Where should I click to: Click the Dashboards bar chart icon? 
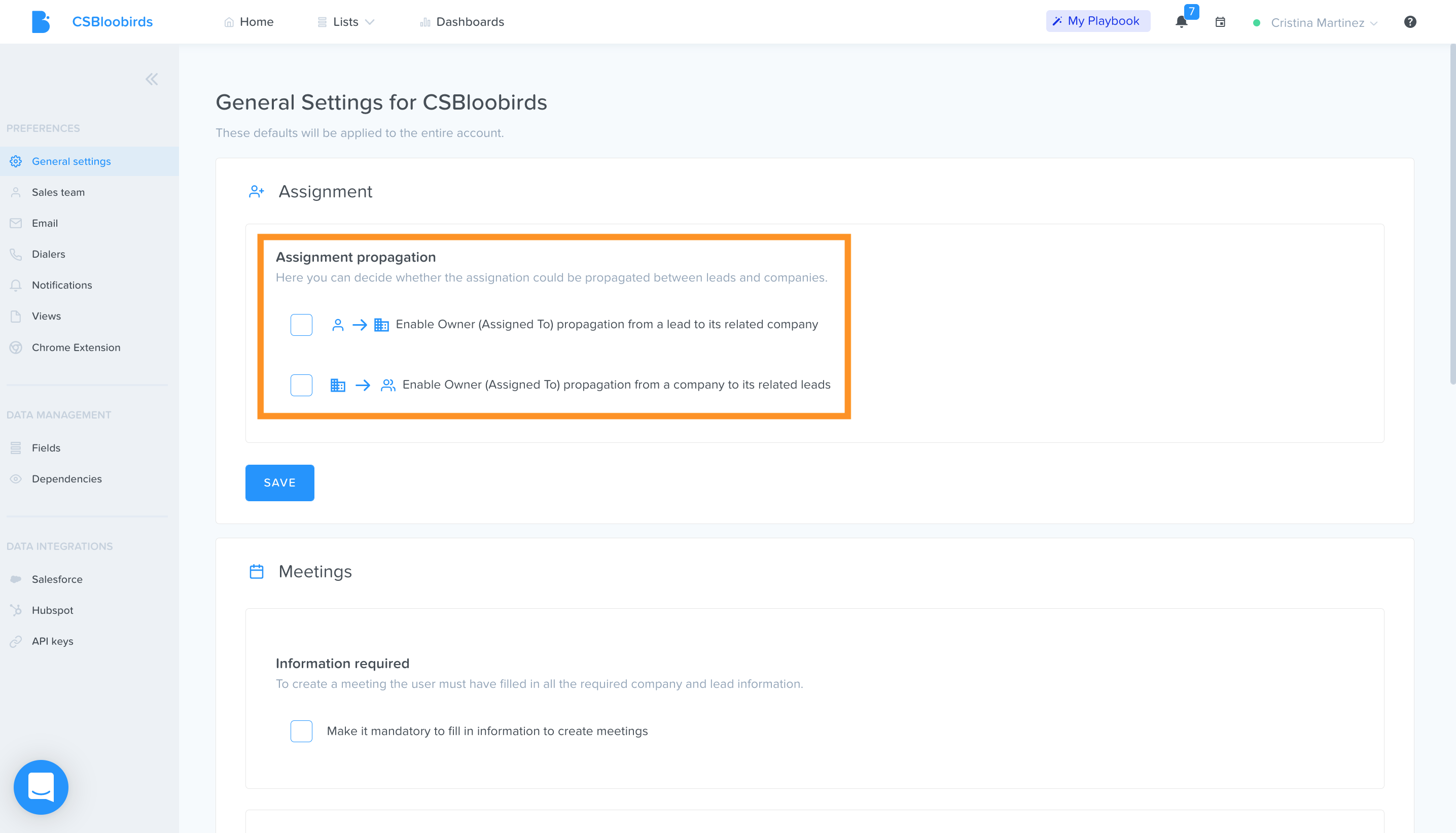(425, 22)
